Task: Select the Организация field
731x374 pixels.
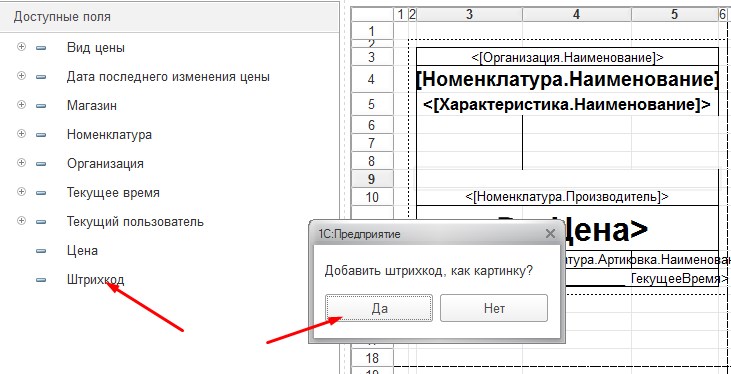Action: tap(105, 164)
